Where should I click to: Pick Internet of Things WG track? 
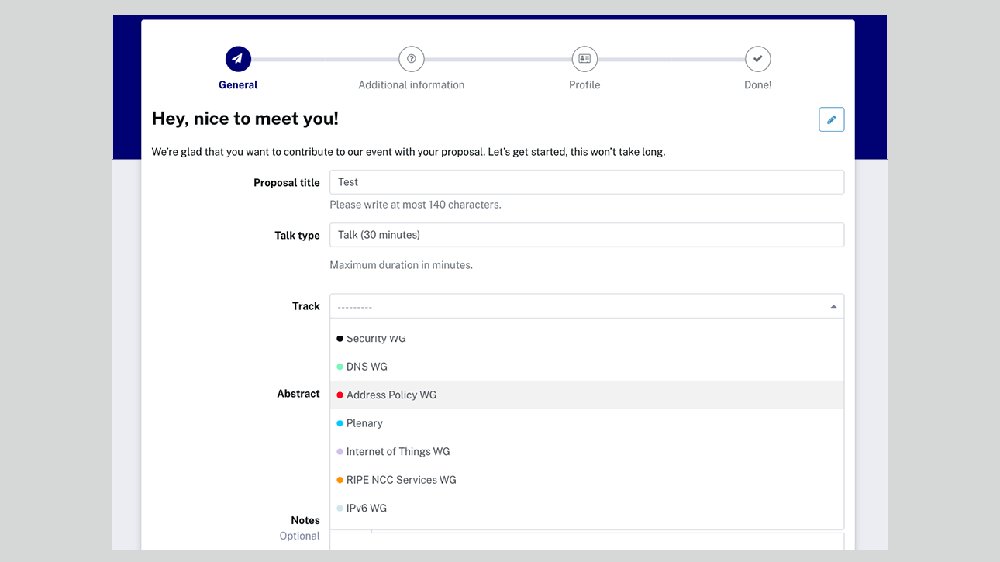(x=398, y=452)
